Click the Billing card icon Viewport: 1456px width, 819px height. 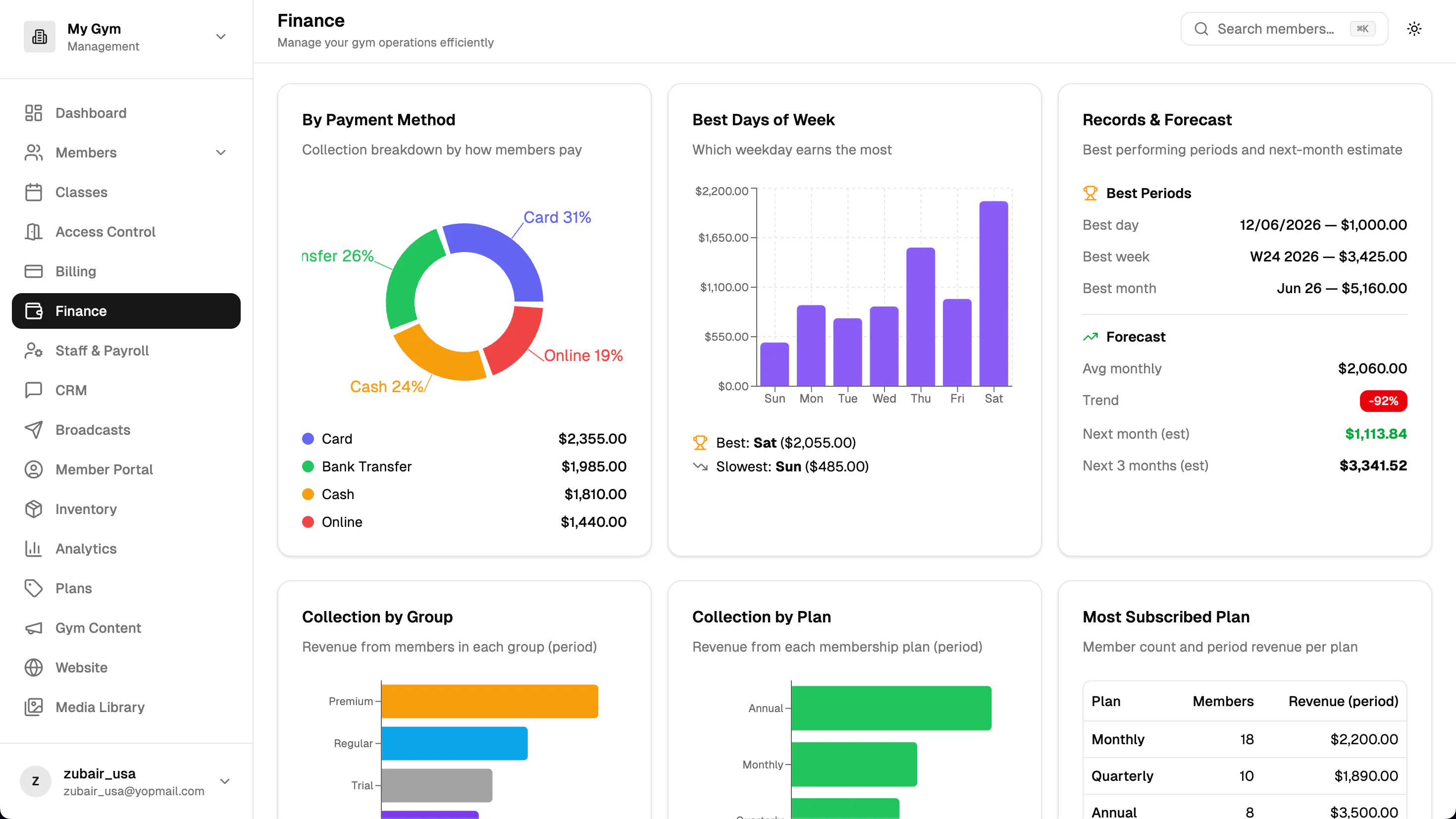click(x=33, y=271)
